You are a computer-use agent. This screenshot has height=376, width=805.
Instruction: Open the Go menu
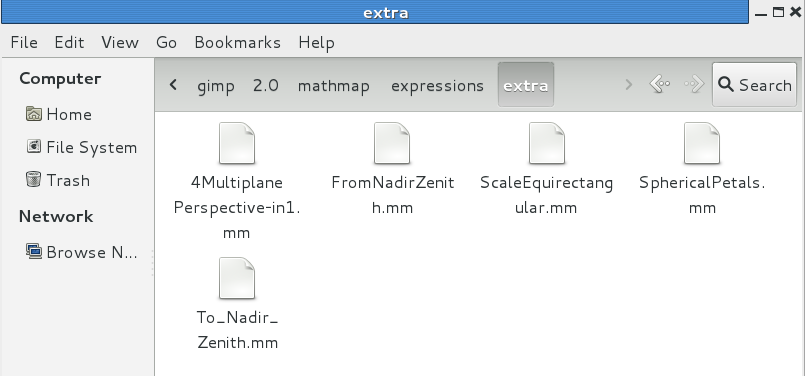click(166, 42)
